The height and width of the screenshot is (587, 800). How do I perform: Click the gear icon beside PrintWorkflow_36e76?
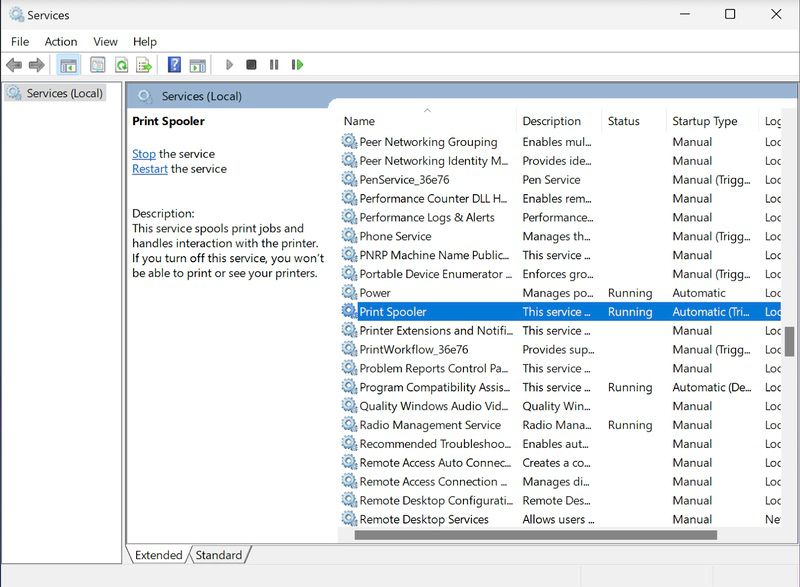click(x=349, y=349)
